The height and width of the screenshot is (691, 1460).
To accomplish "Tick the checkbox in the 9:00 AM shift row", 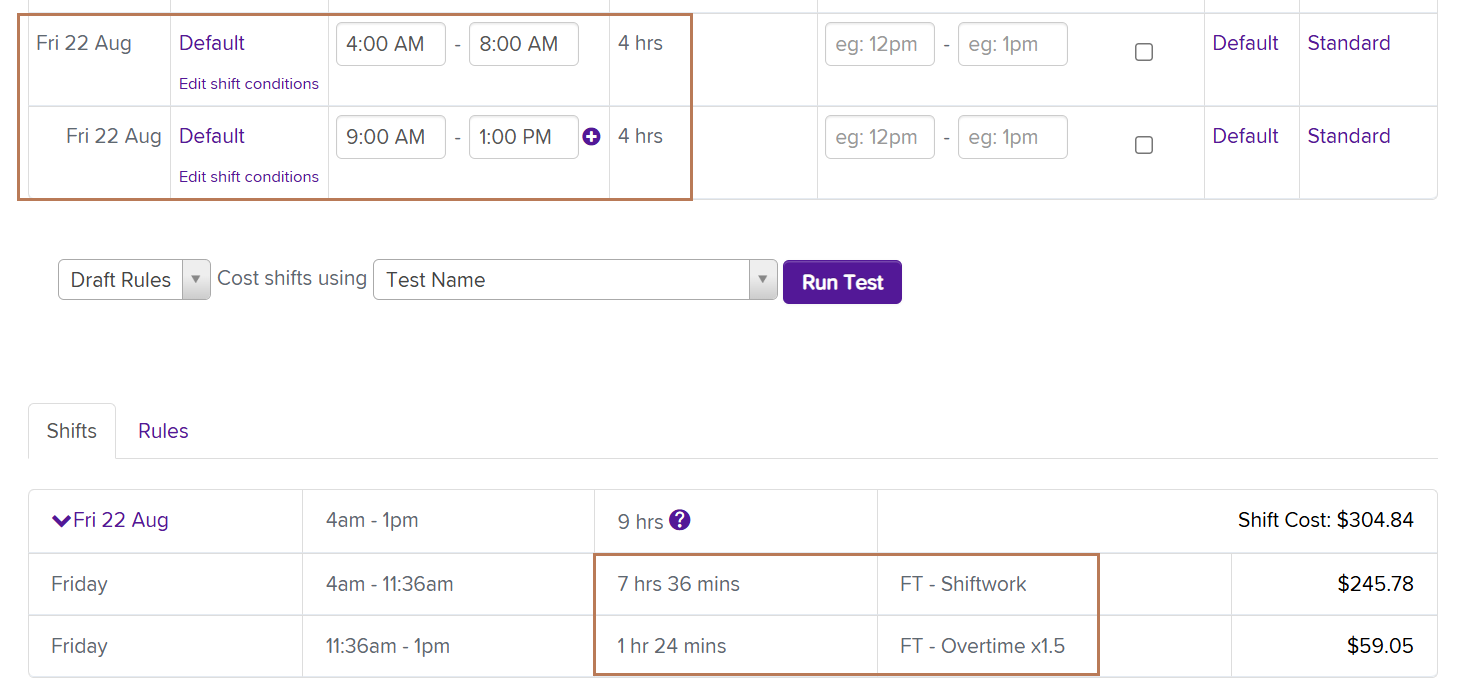I will click(1144, 145).
